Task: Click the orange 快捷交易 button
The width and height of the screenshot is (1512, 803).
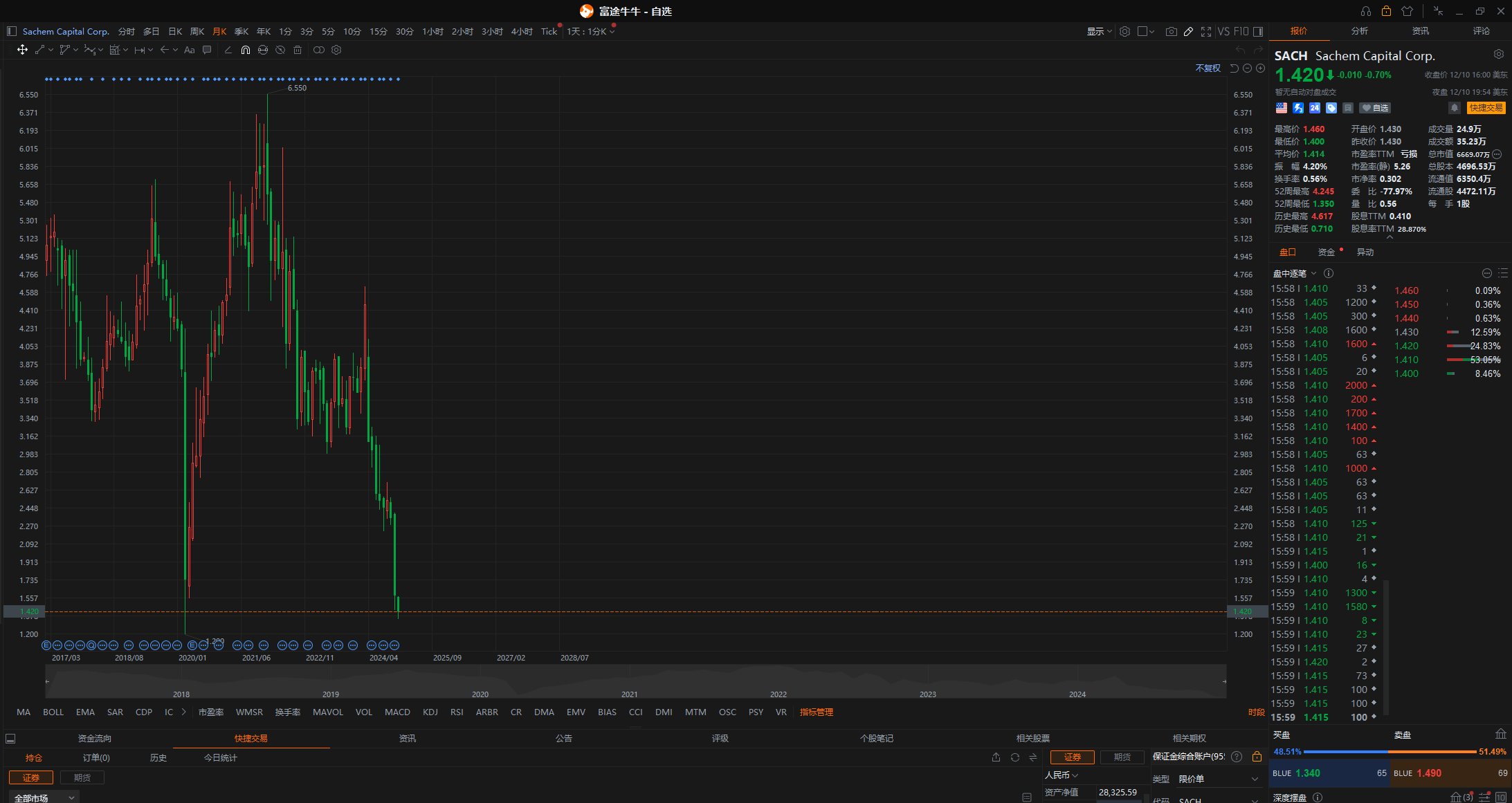Action: 1486,108
